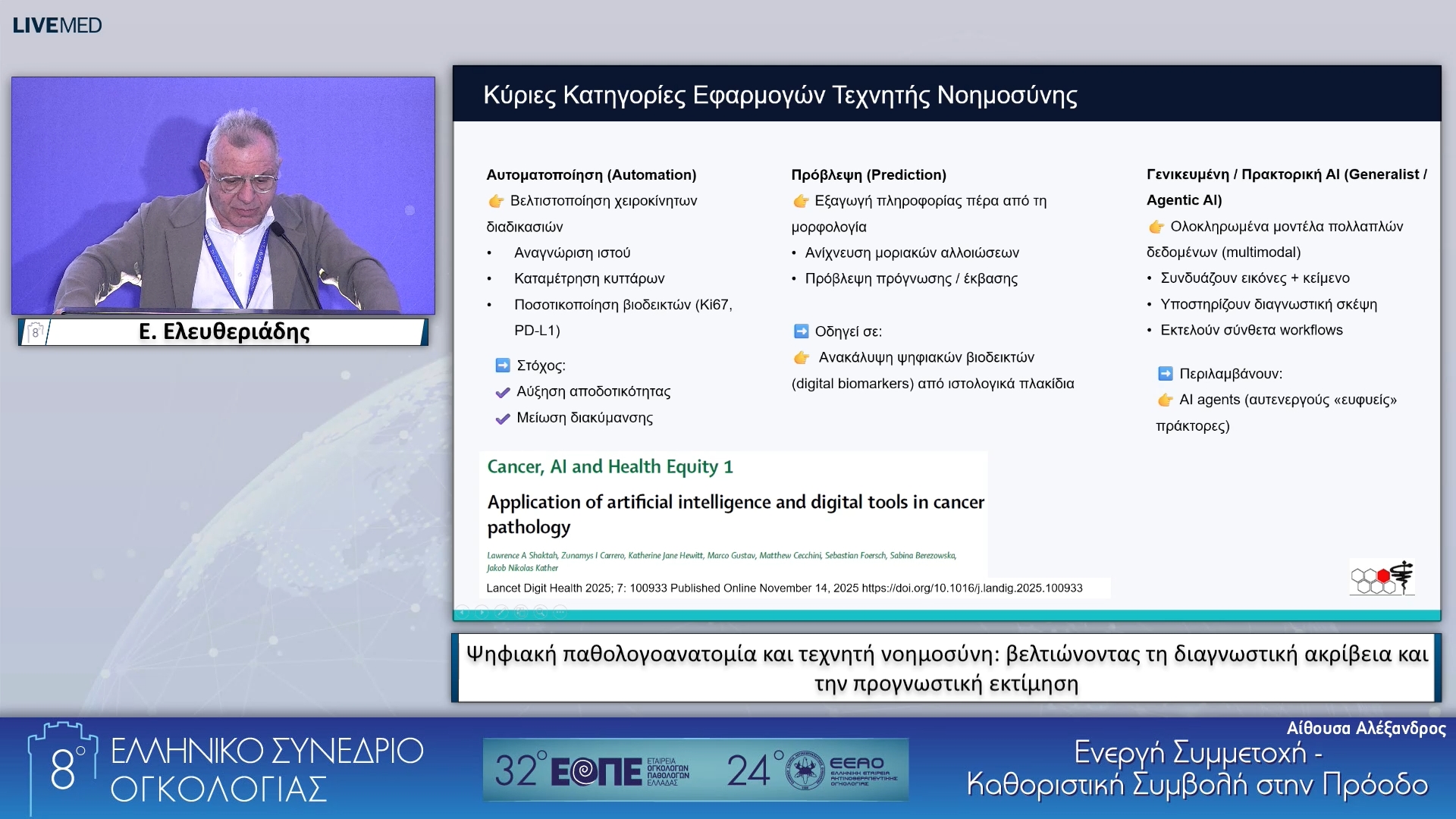
Task: Click the bullet Συνδυάζουν εικόνες + κείμενο
Action: (x=1255, y=278)
